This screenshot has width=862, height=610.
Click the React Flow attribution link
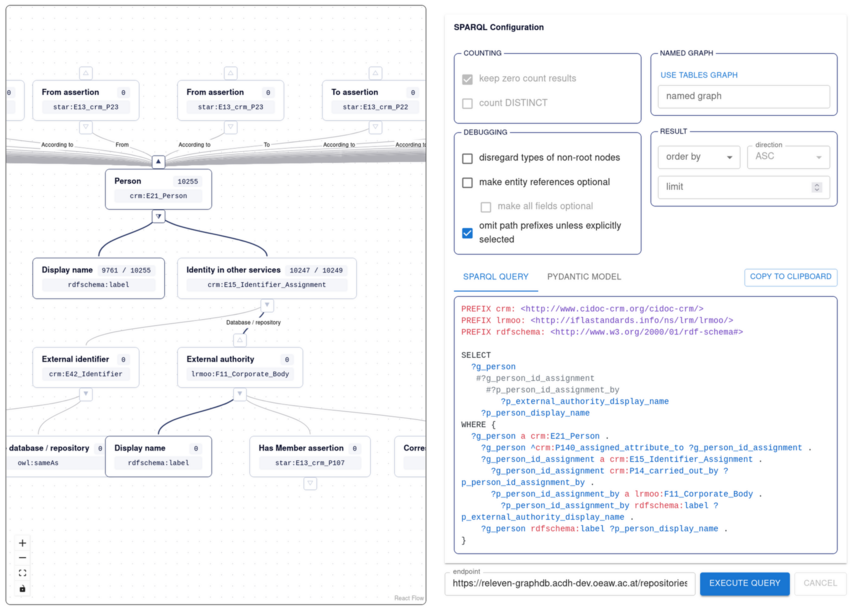coord(409,598)
